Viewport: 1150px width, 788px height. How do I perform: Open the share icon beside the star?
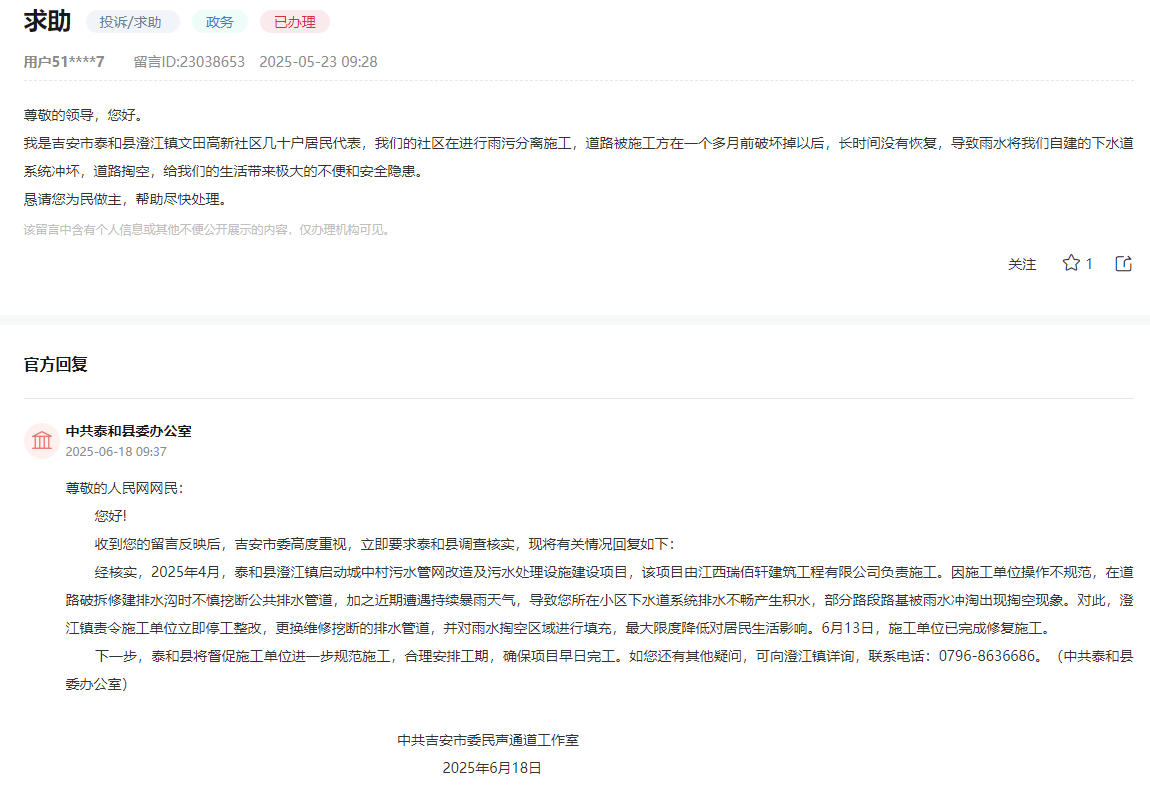1123,264
